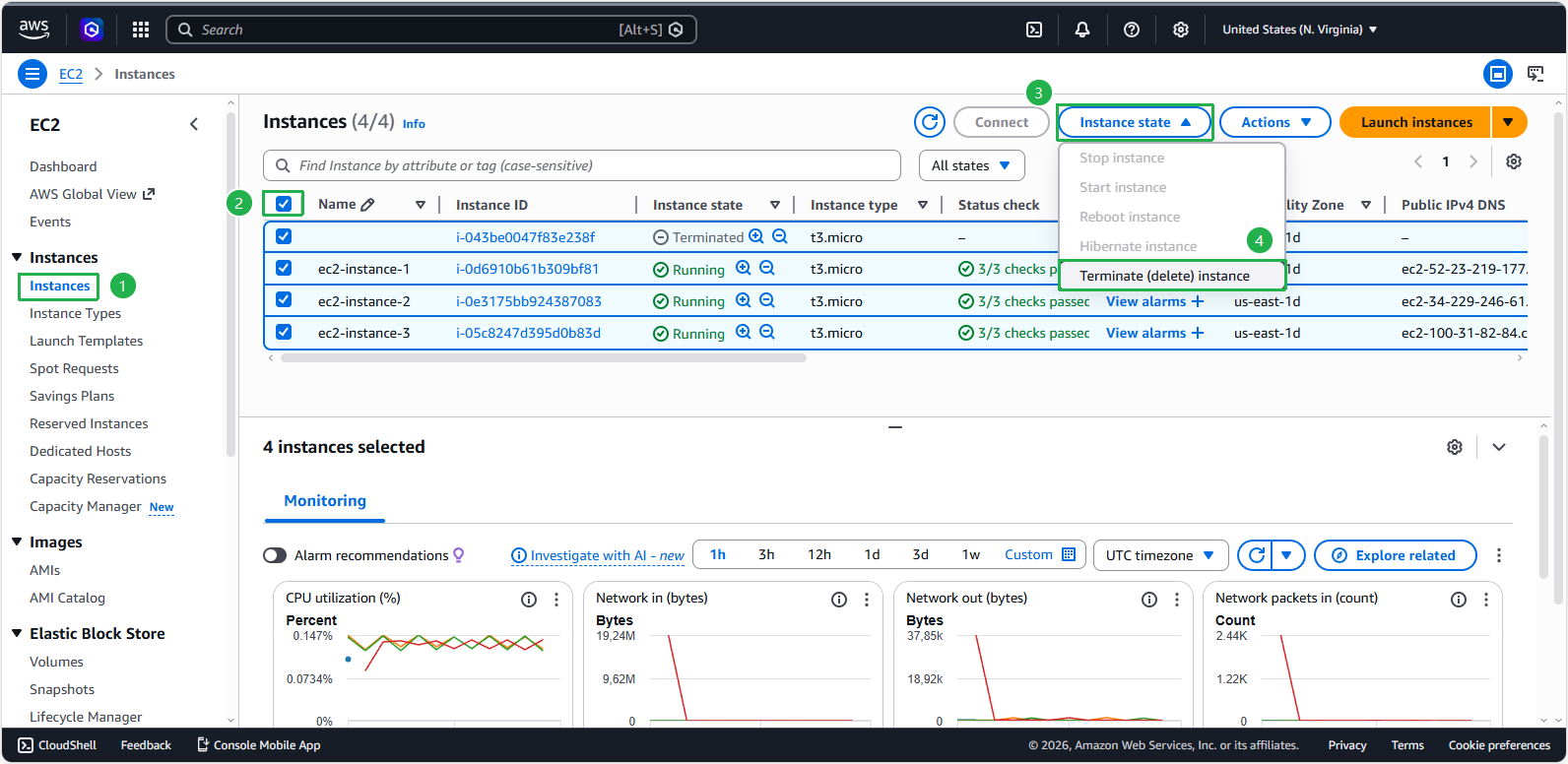
Task: Refresh the monitoring charts
Action: point(1256,555)
